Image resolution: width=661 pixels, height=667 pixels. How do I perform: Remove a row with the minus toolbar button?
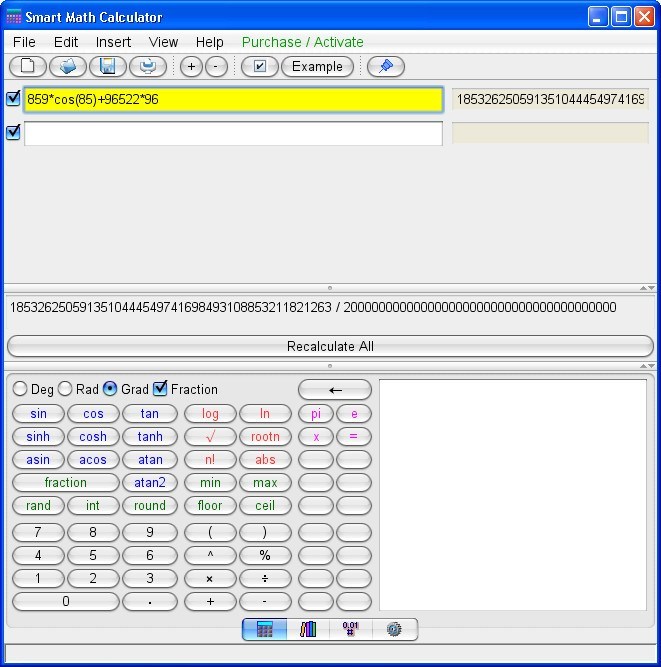[216, 66]
